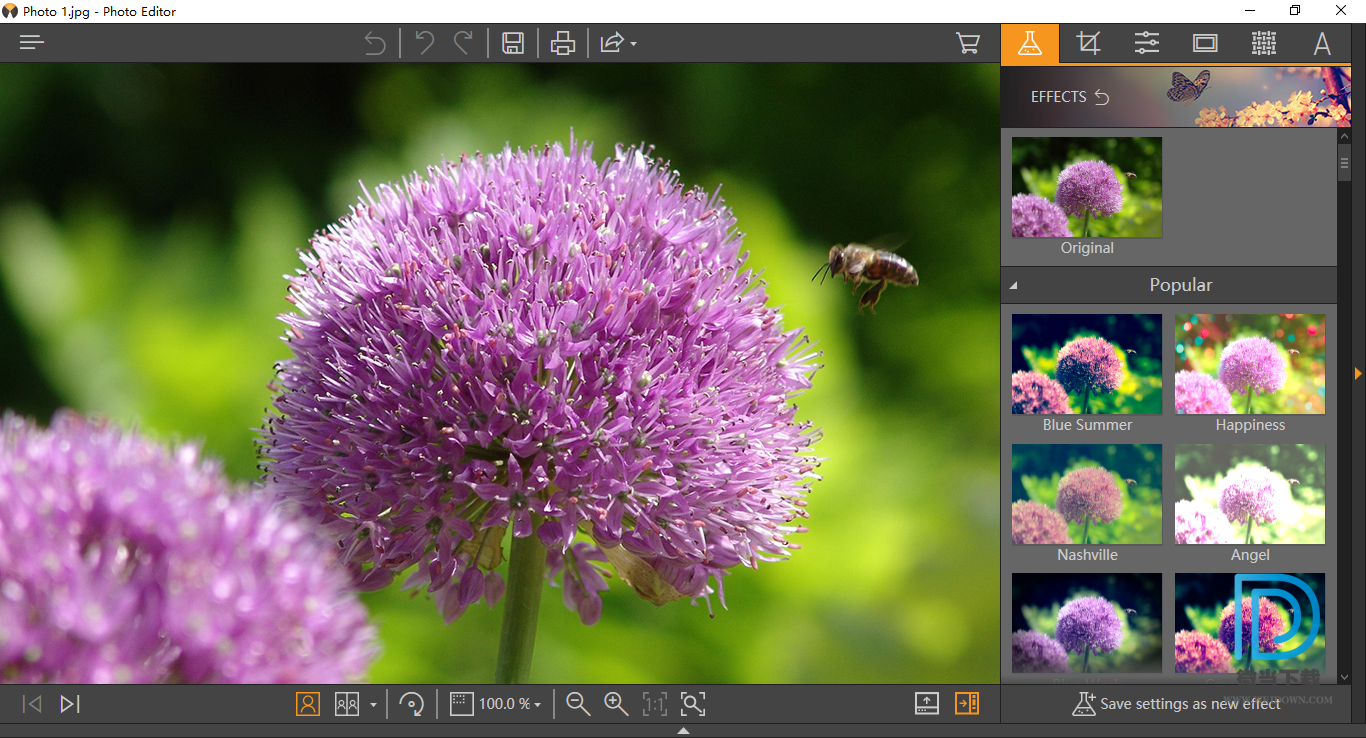
Task: Open the hamburger main menu
Action: pyautogui.click(x=32, y=43)
